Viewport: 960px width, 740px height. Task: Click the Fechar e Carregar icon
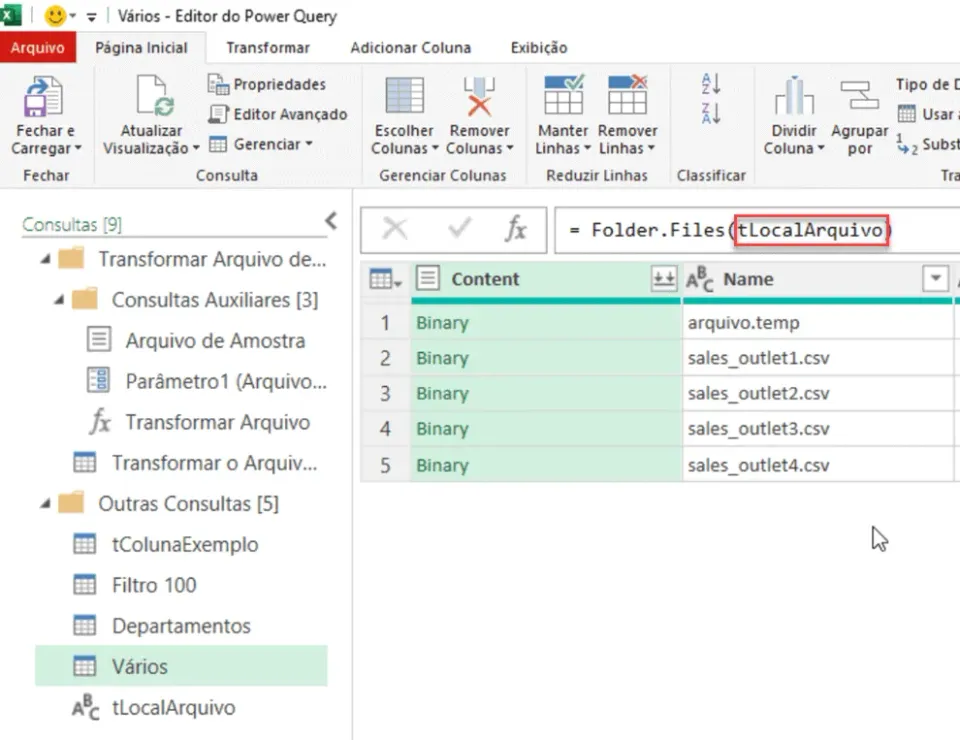click(x=42, y=97)
